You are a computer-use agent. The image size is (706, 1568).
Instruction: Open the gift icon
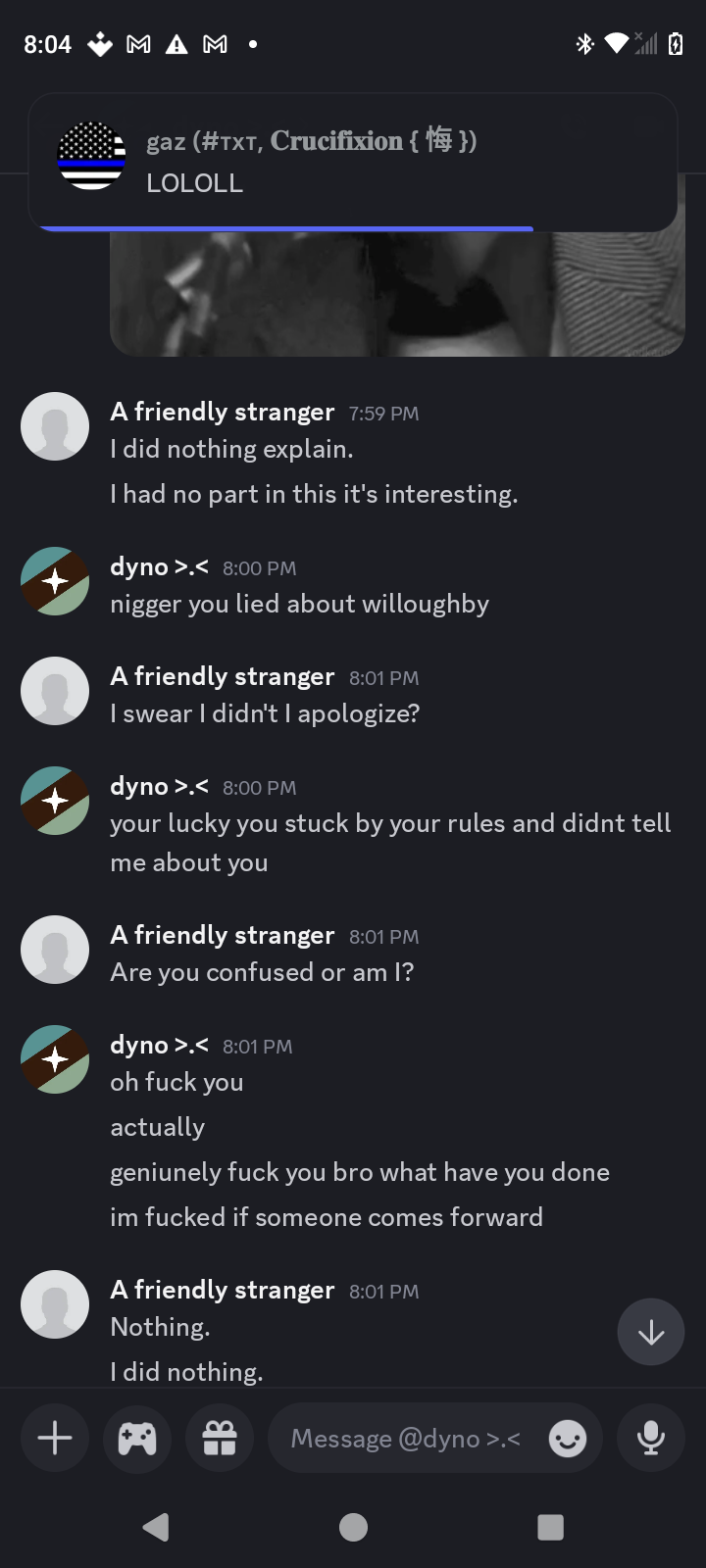click(220, 1439)
